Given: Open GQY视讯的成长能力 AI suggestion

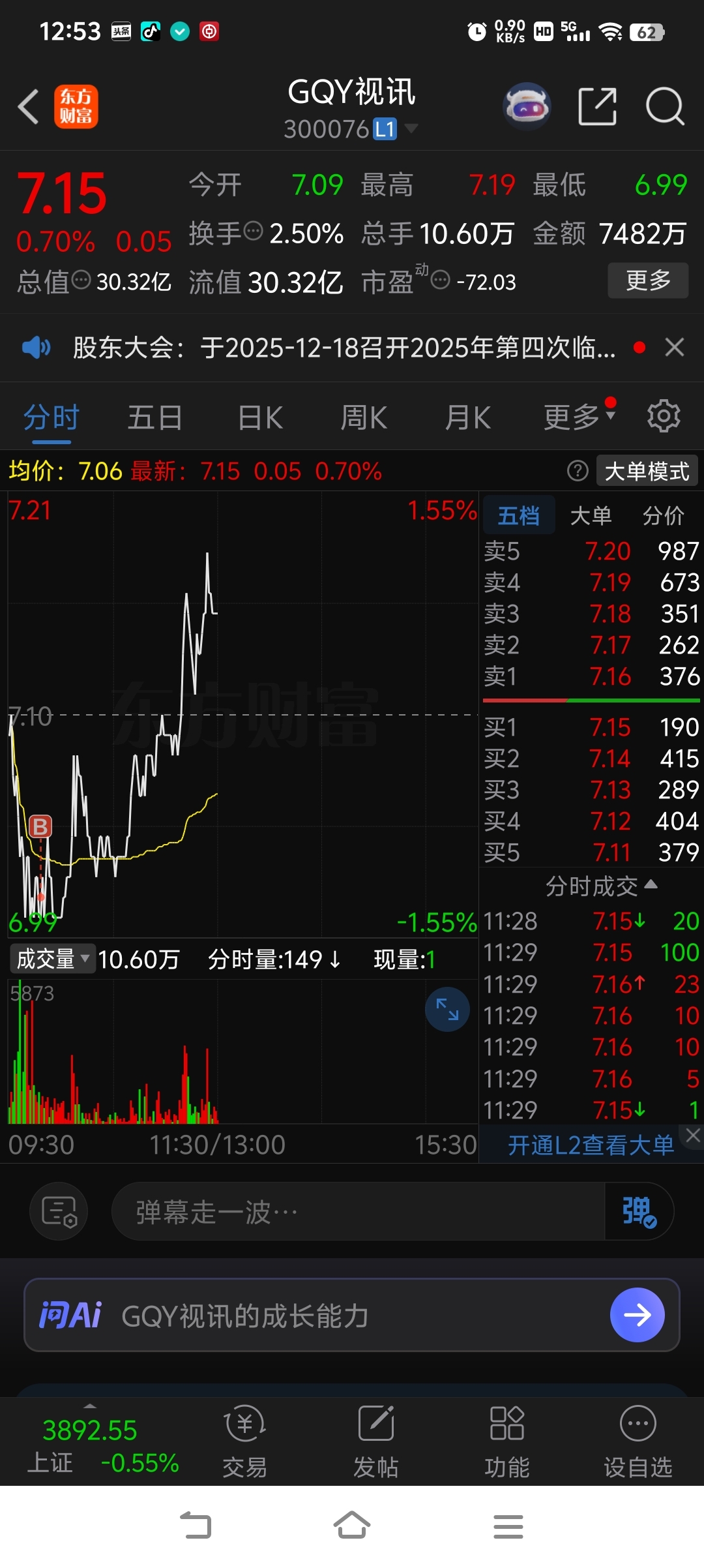Looking at the screenshot, I should [245, 1316].
